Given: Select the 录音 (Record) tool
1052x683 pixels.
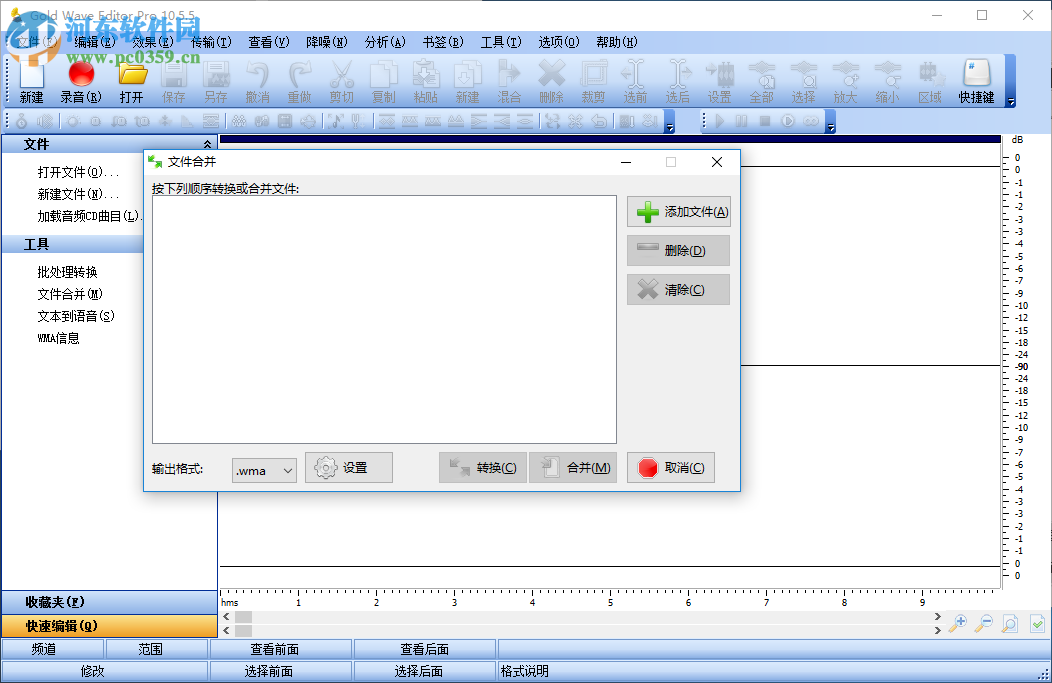Looking at the screenshot, I should (80, 80).
